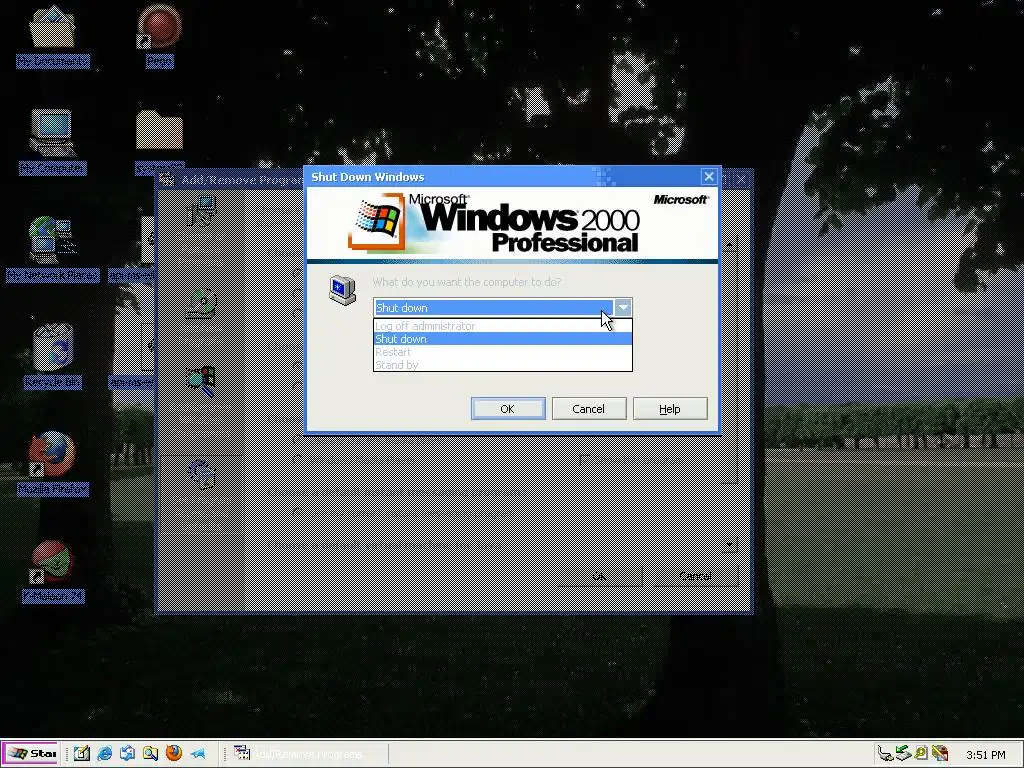Select "Shut down" in the dropdown list

(x=502, y=339)
